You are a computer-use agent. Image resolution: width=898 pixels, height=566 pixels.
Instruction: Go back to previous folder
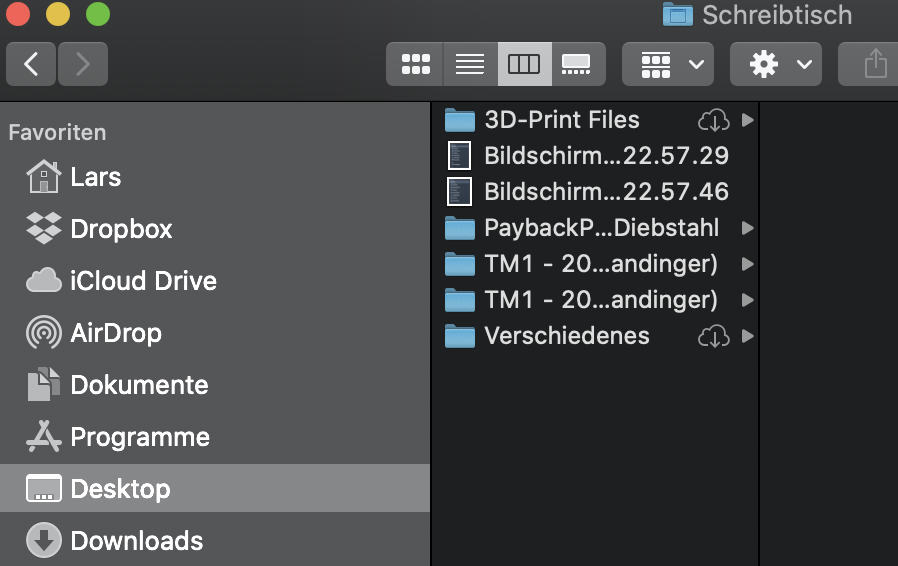tap(32, 65)
